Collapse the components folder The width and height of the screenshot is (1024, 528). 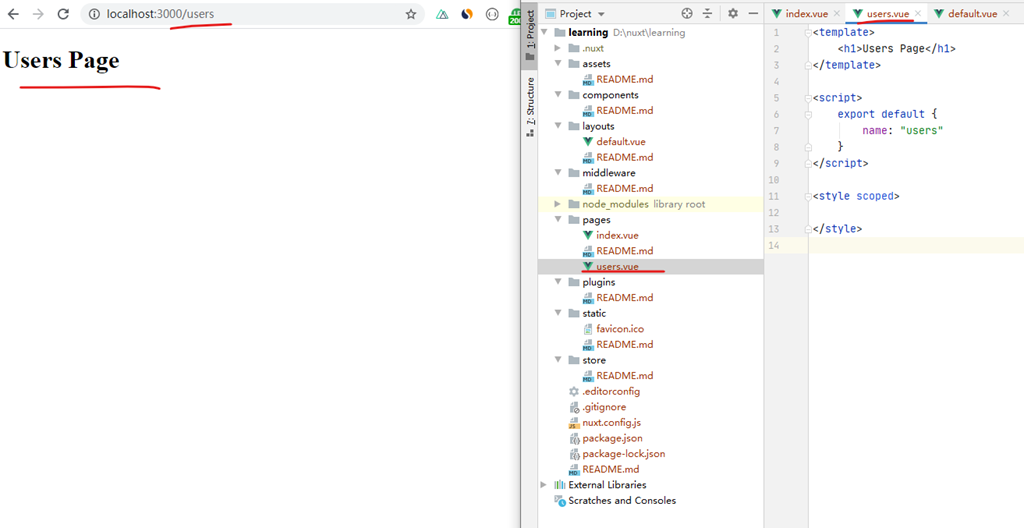coord(558,95)
